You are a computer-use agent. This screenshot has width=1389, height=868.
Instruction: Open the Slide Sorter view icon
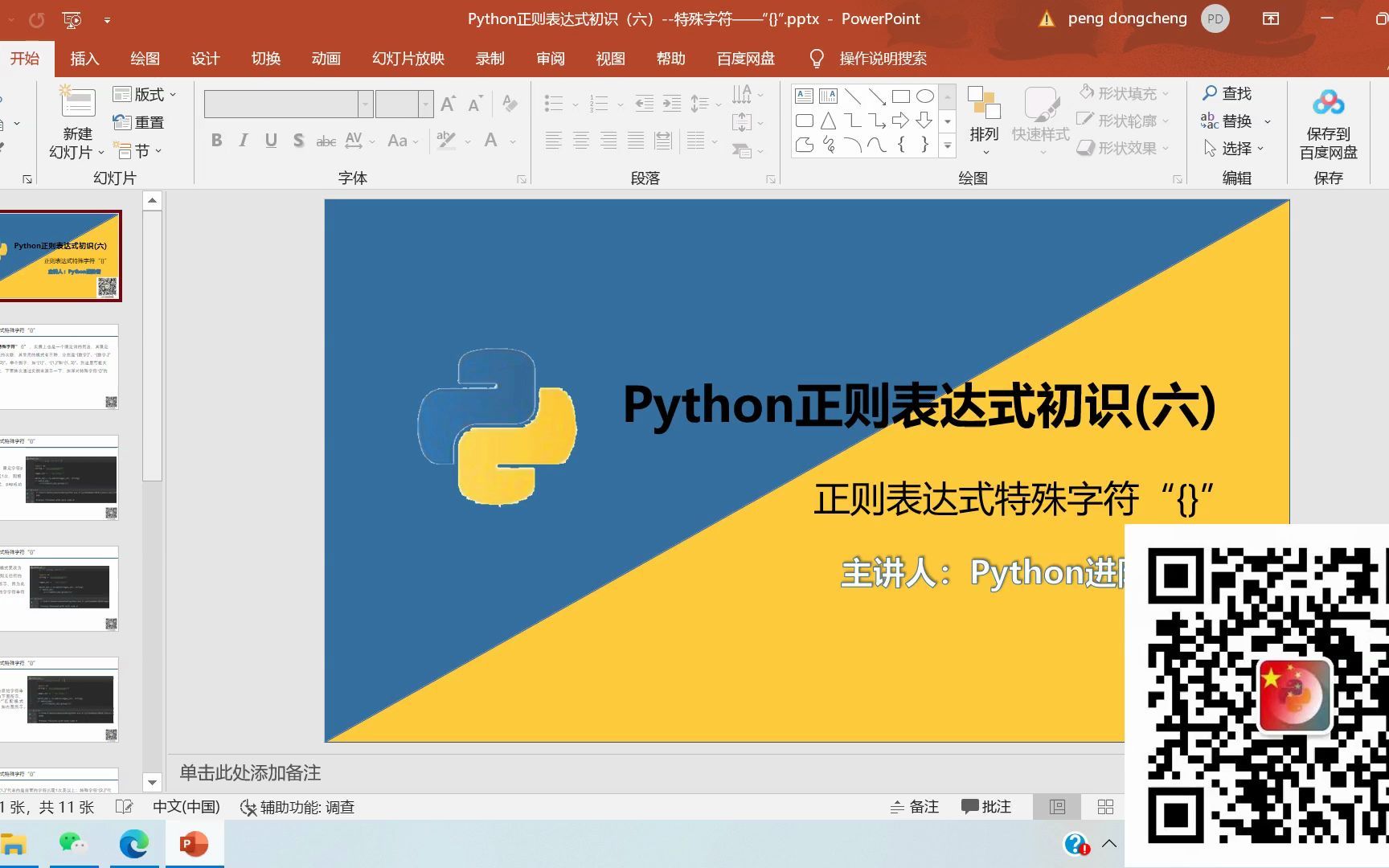[x=1105, y=806]
